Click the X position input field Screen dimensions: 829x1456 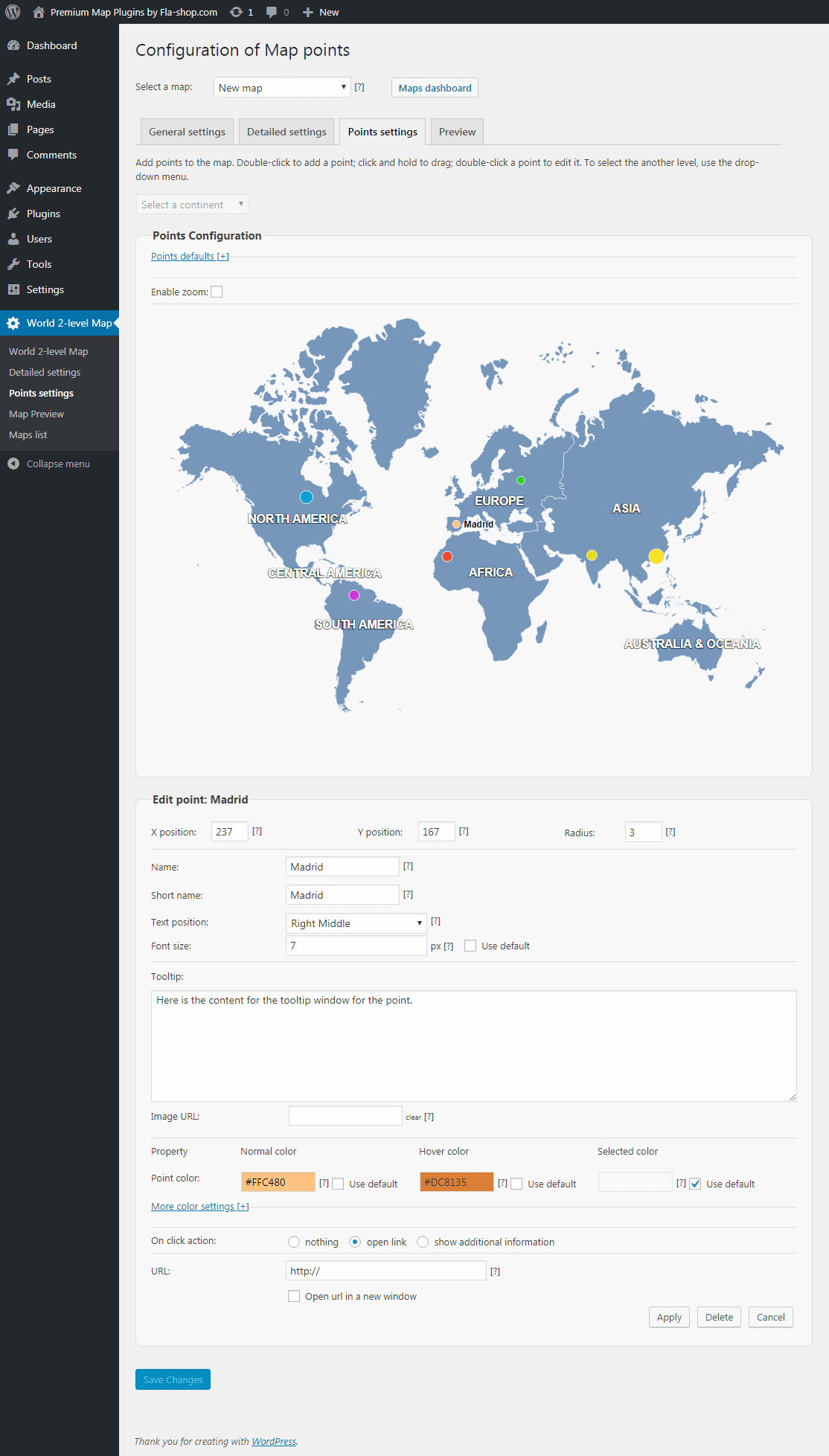pos(229,832)
